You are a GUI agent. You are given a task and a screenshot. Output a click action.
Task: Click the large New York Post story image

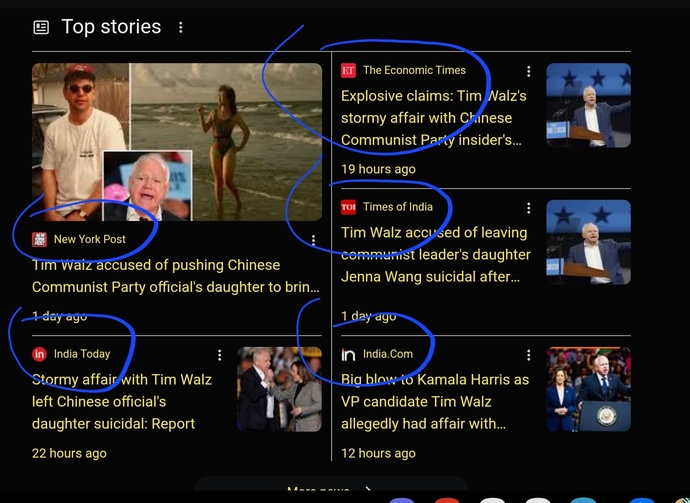click(176, 141)
